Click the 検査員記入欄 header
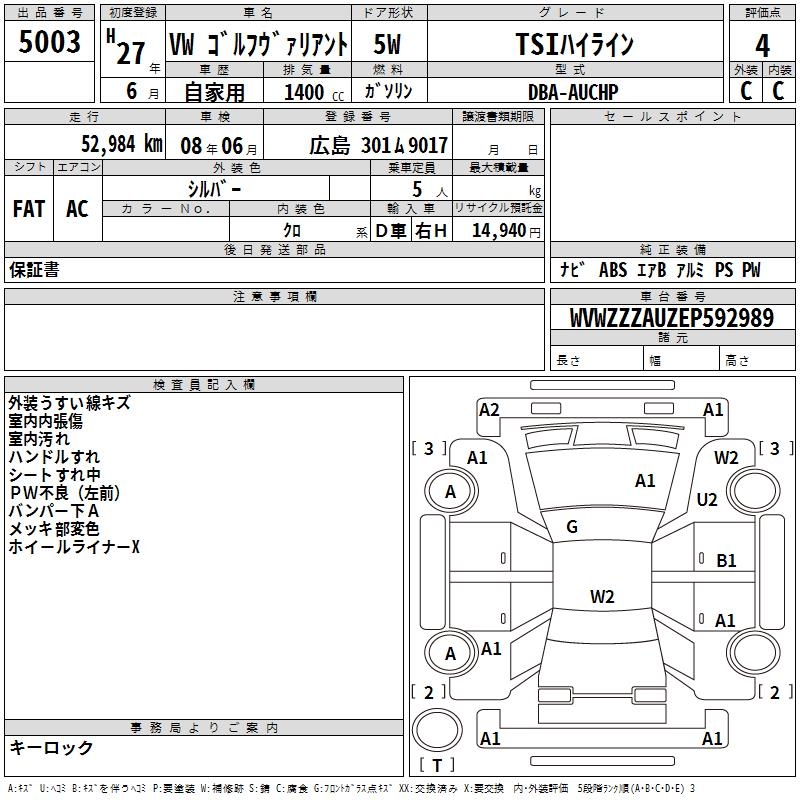Image resolution: width=800 pixels, height=800 pixels. [x=204, y=385]
